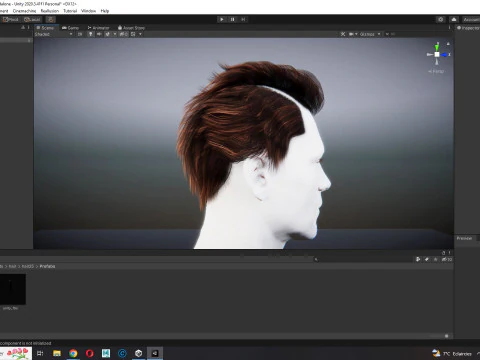Click the Hierarchy panel lock icon
The width and height of the screenshot is (480, 360).
coord(23,28)
